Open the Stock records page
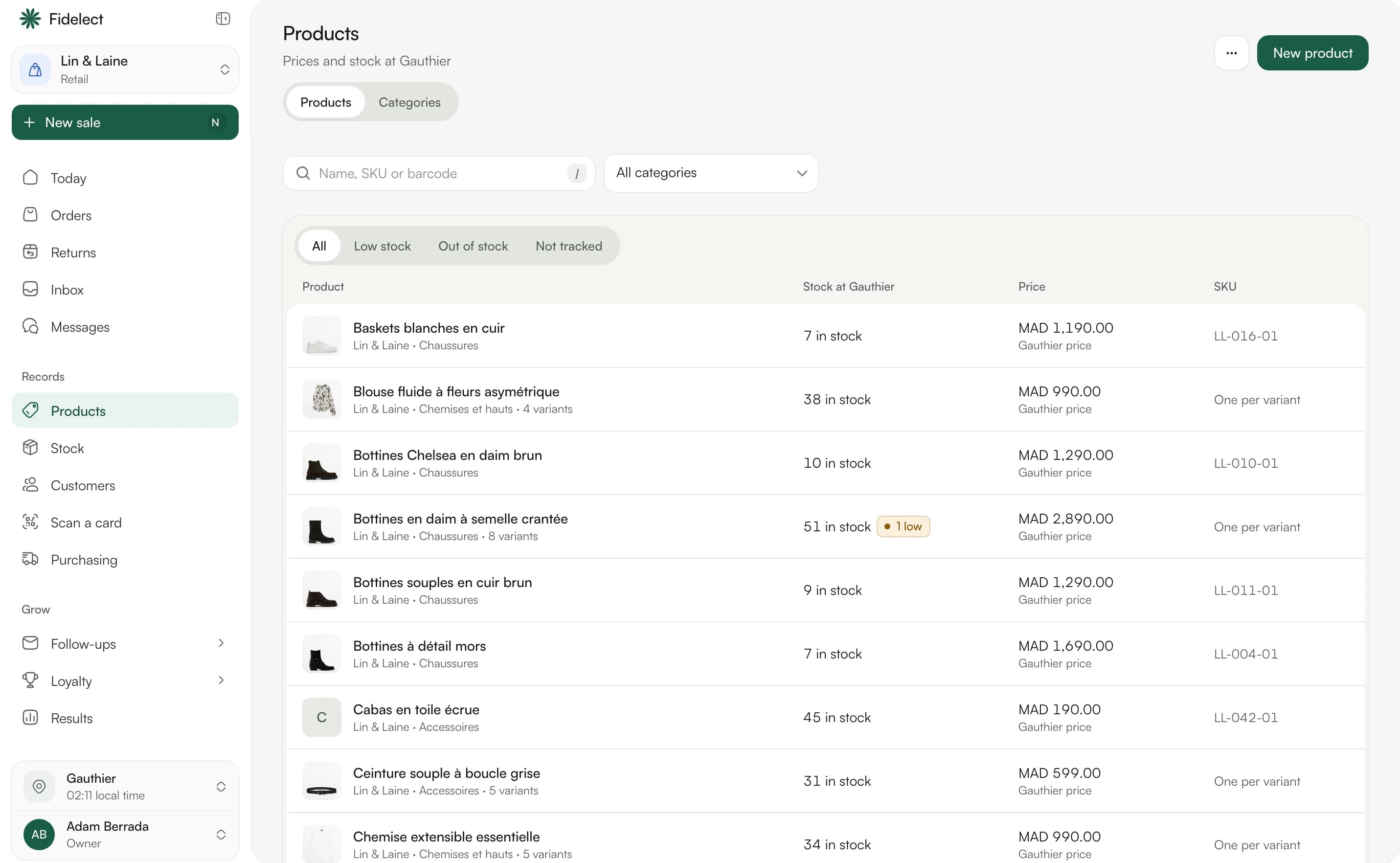This screenshot has width=1400, height=863. (x=125, y=448)
